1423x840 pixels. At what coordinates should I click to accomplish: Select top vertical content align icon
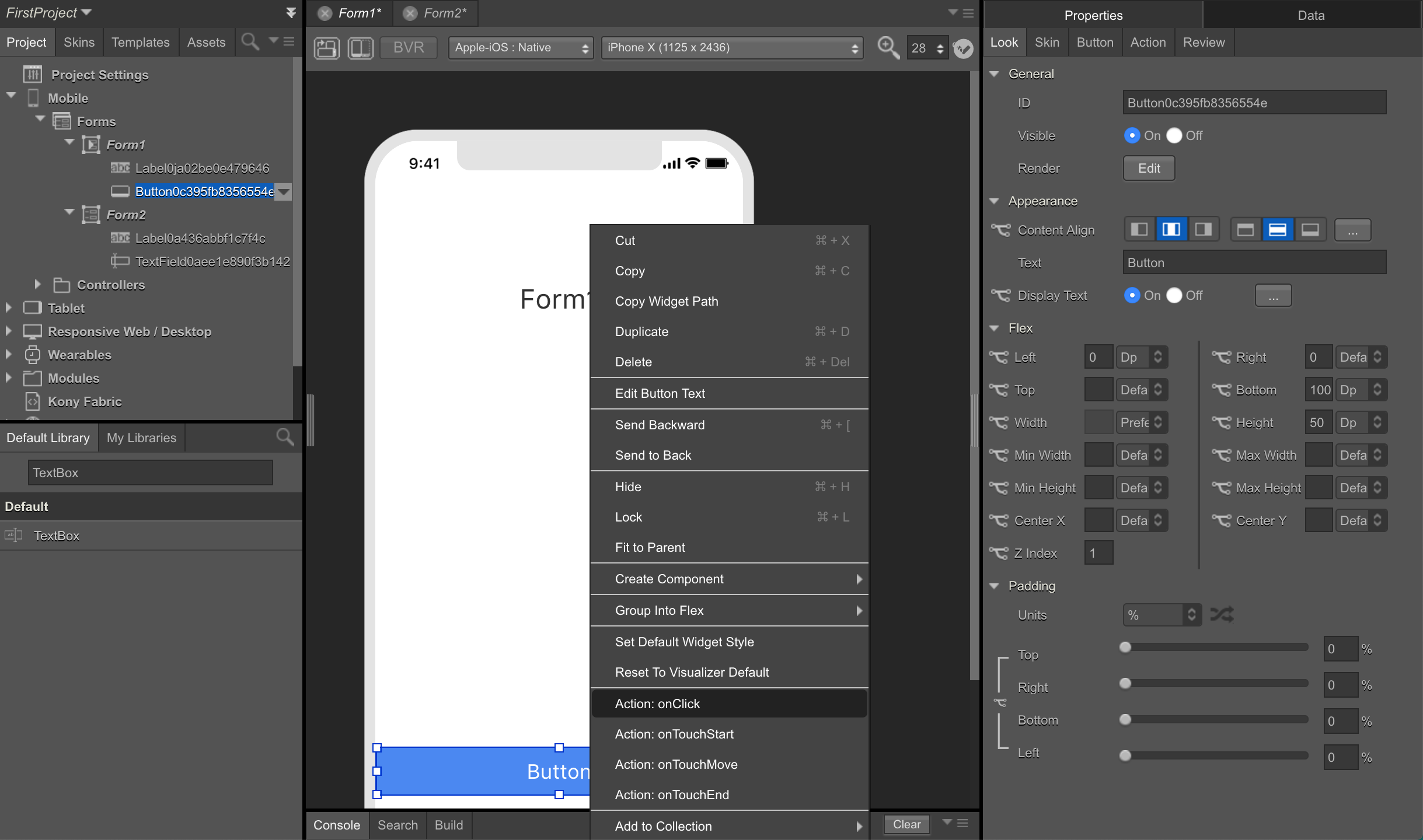point(1245,230)
